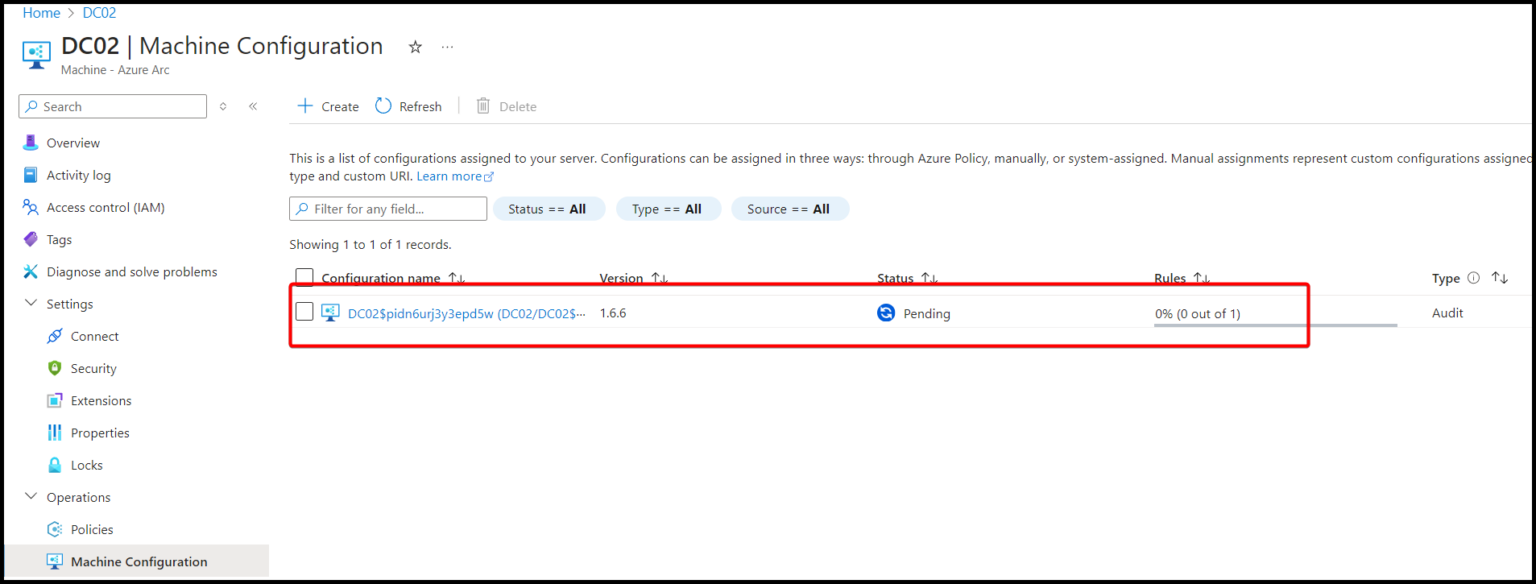Image resolution: width=1536 pixels, height=584 pixels.
Task: Click the Extensions sidebar icon
Action: tap(54, 400)
